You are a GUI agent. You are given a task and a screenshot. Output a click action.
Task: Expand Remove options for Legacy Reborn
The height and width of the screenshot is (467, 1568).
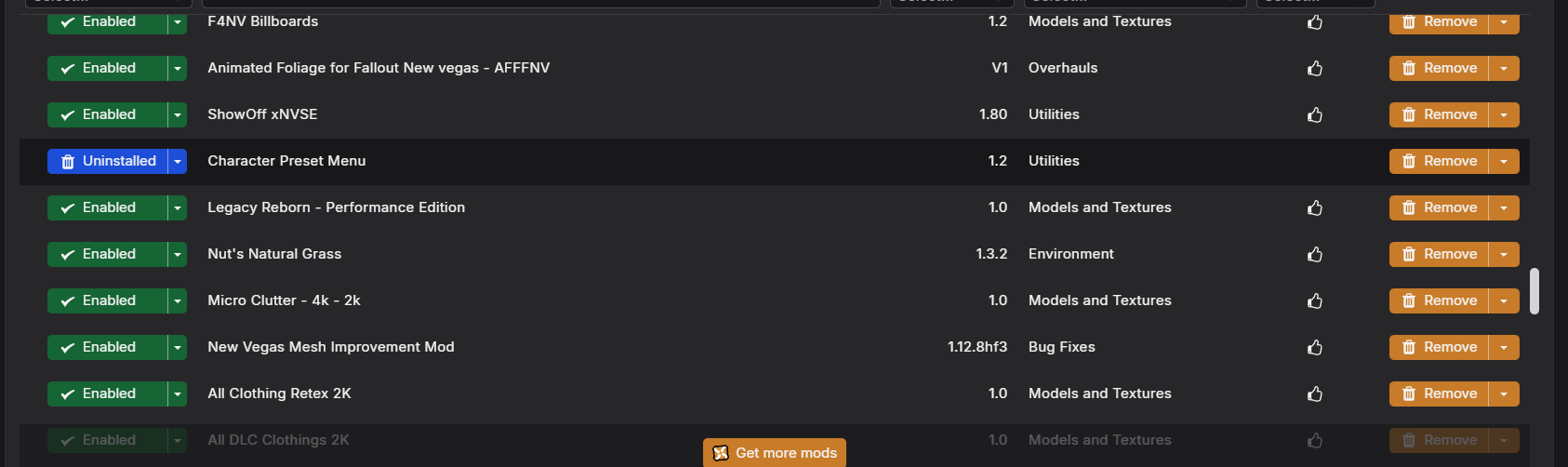tap(1504, 207)
